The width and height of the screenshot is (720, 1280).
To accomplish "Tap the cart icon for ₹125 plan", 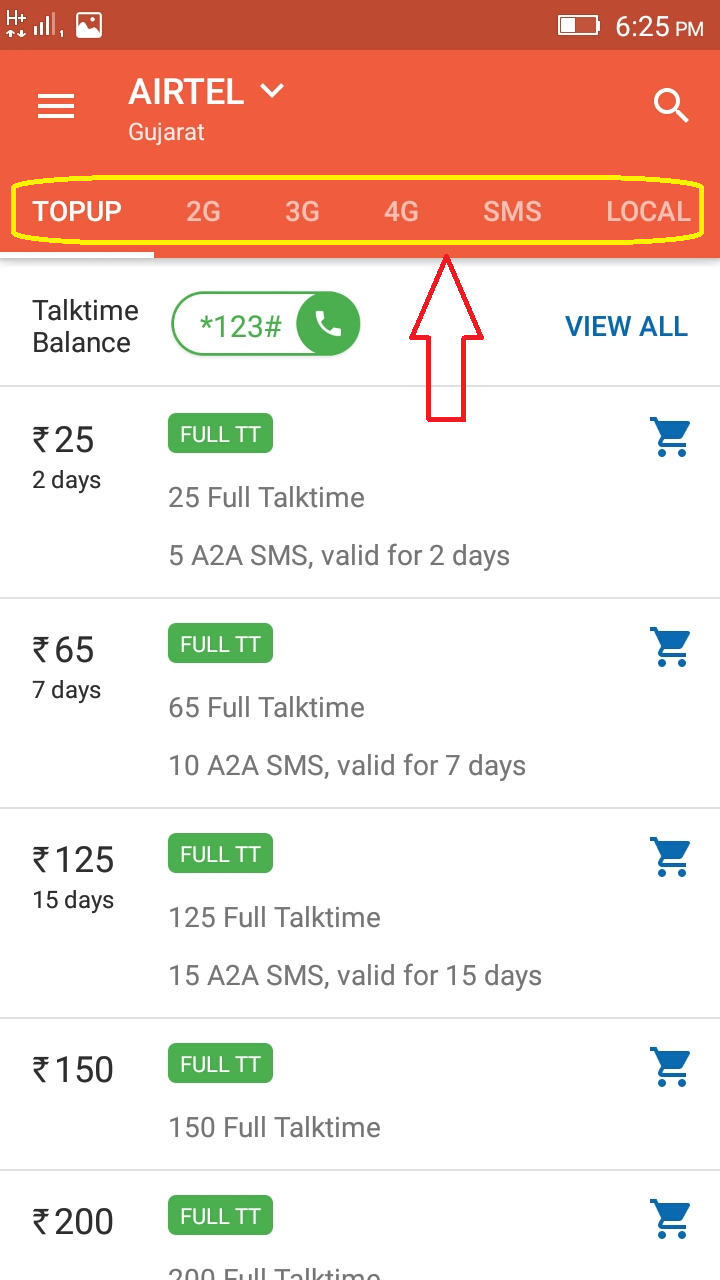I will point(670,857).
